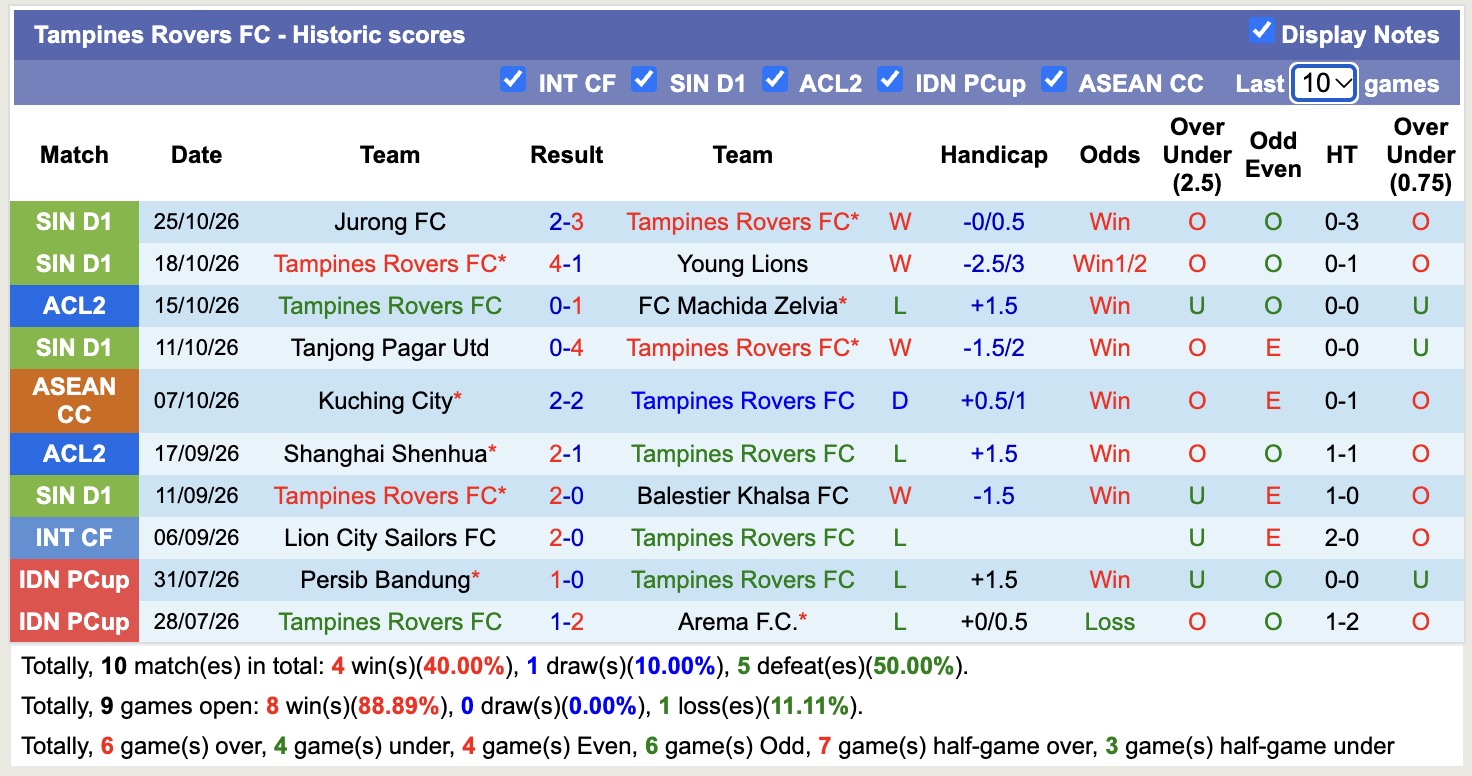
Task: Open the Last games count dropdown
Action: point(1323,83)
